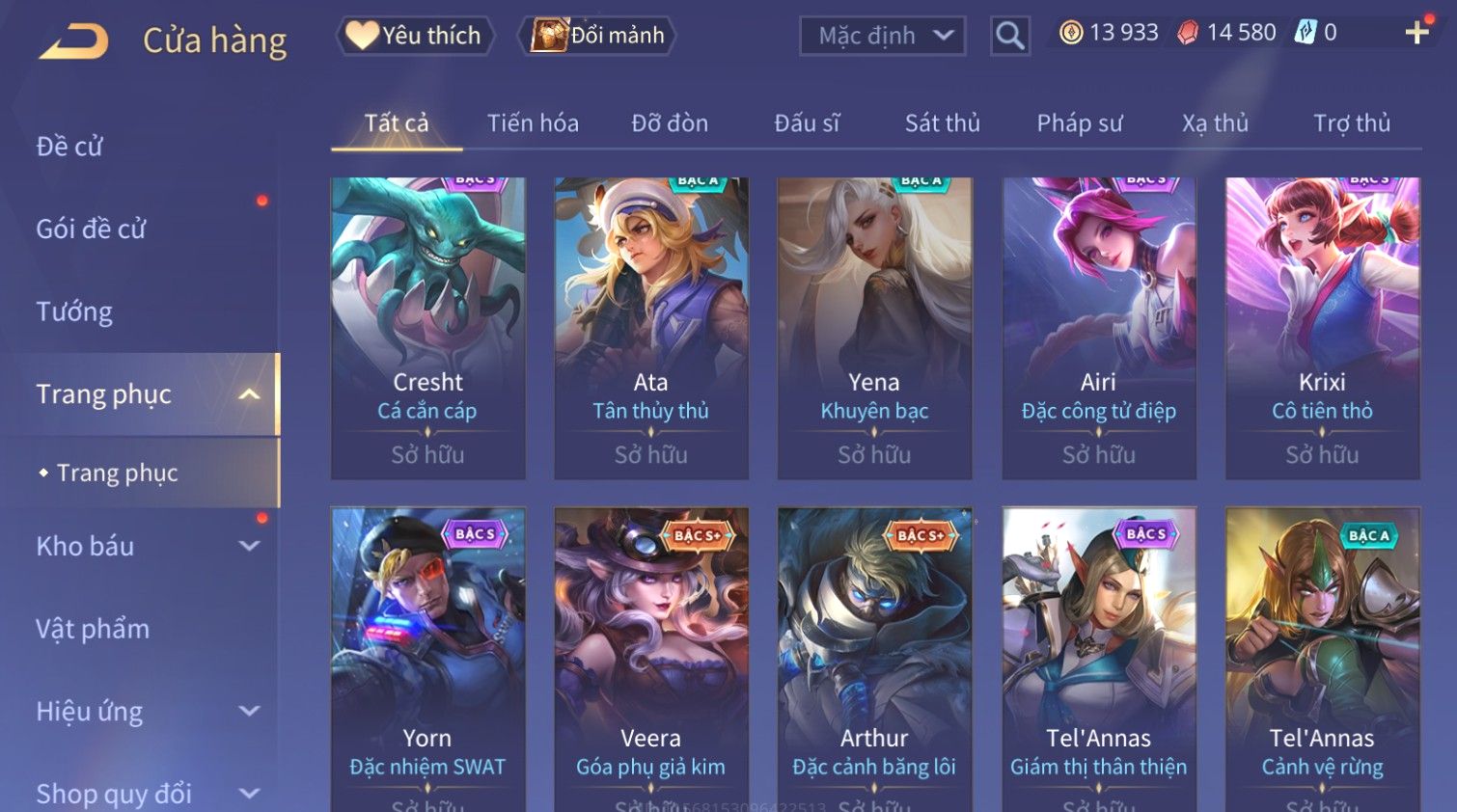Select the Tiến hóa tab
Screen dimensions: 1457x812
533,123
